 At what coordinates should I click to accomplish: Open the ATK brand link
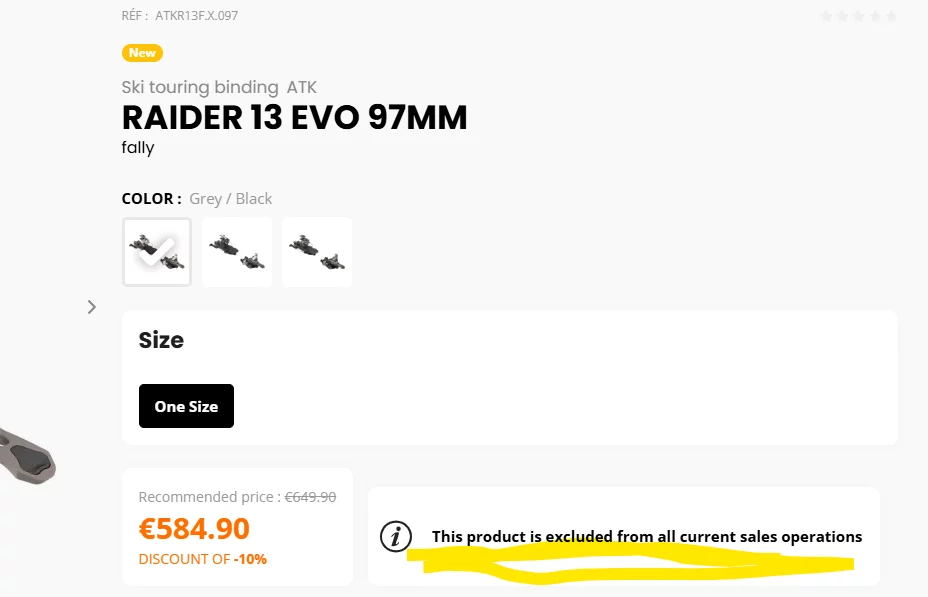302,88
